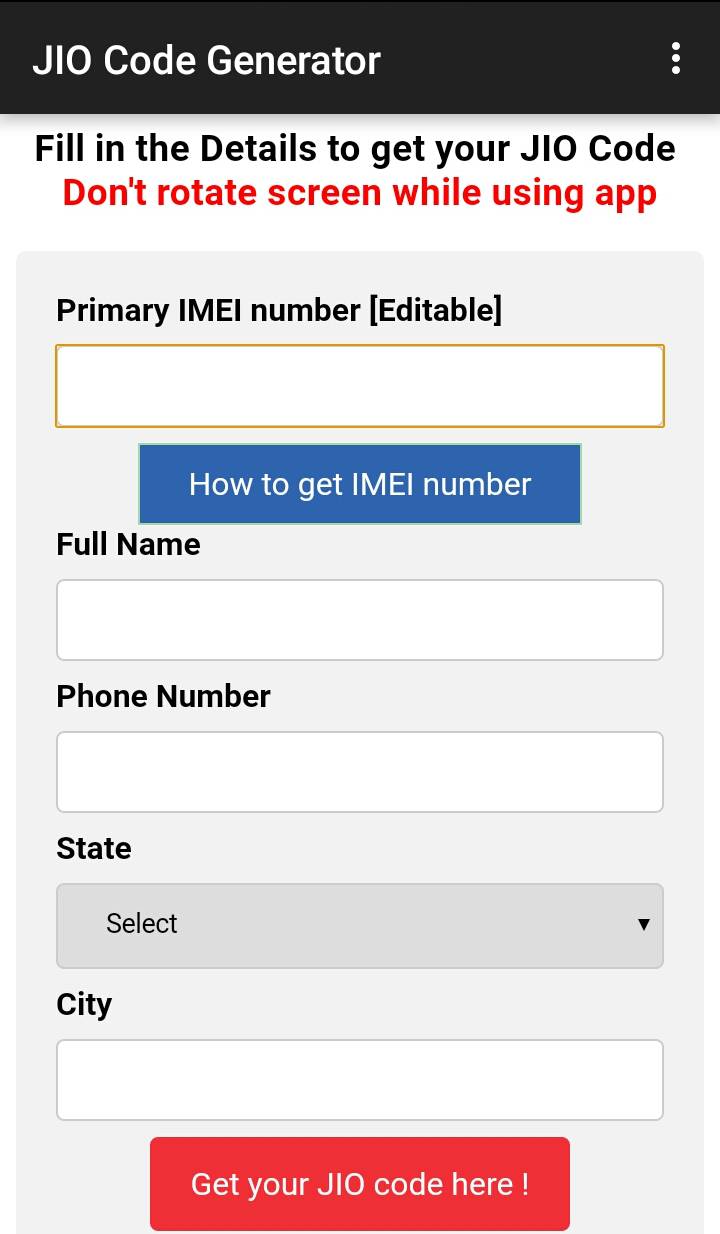The image size is (720, 1234).
Task: Click the Primary IMEI number [Editable] label
Action: point(279,310)
